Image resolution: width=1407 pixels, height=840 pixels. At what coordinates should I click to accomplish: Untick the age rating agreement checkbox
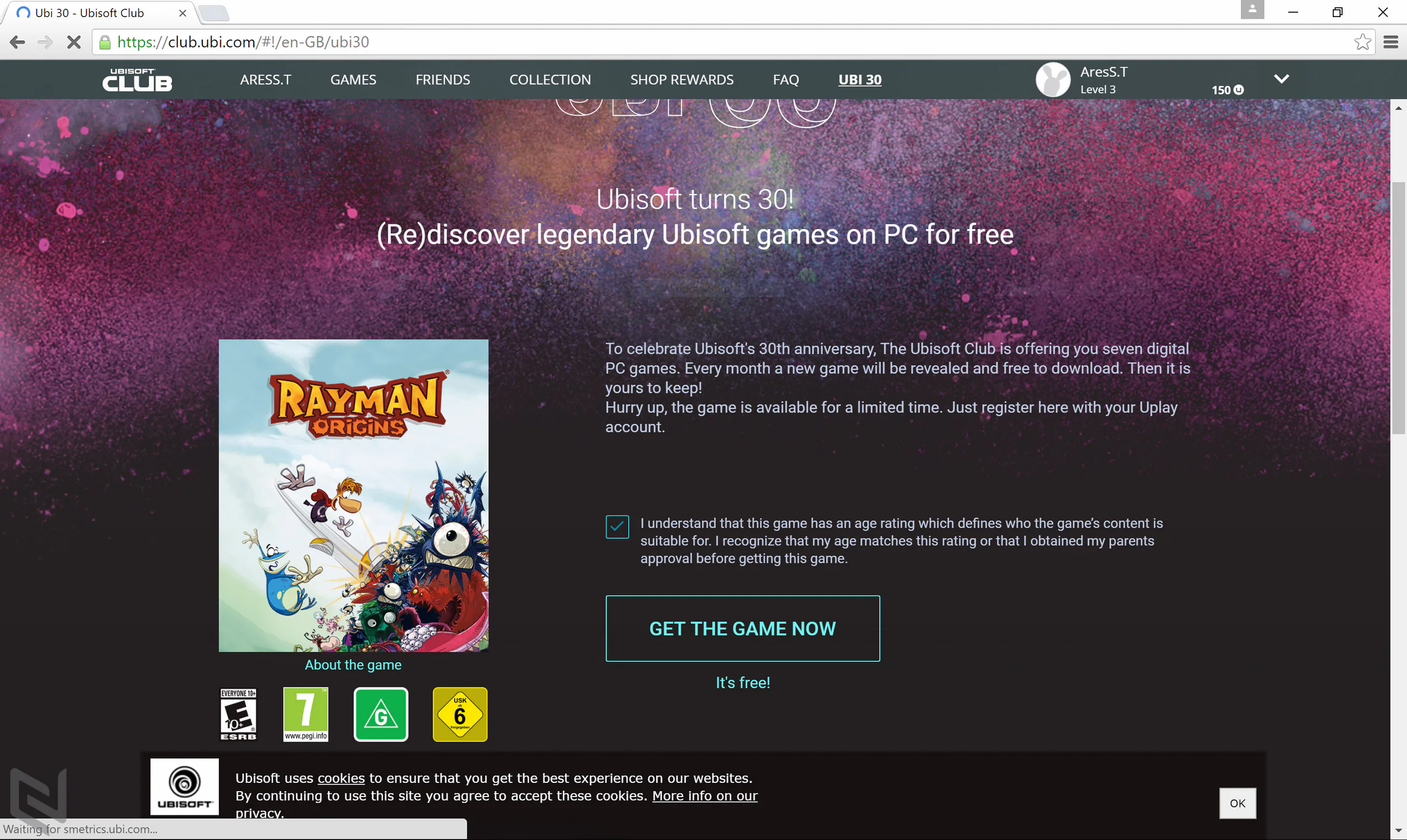(617, 526)
